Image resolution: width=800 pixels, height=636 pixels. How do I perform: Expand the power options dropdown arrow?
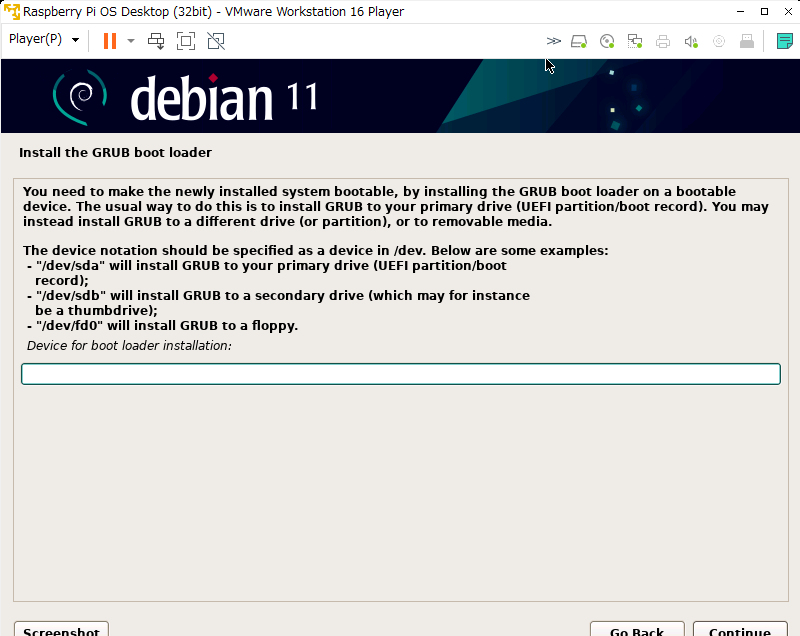[x=131, y=41]
